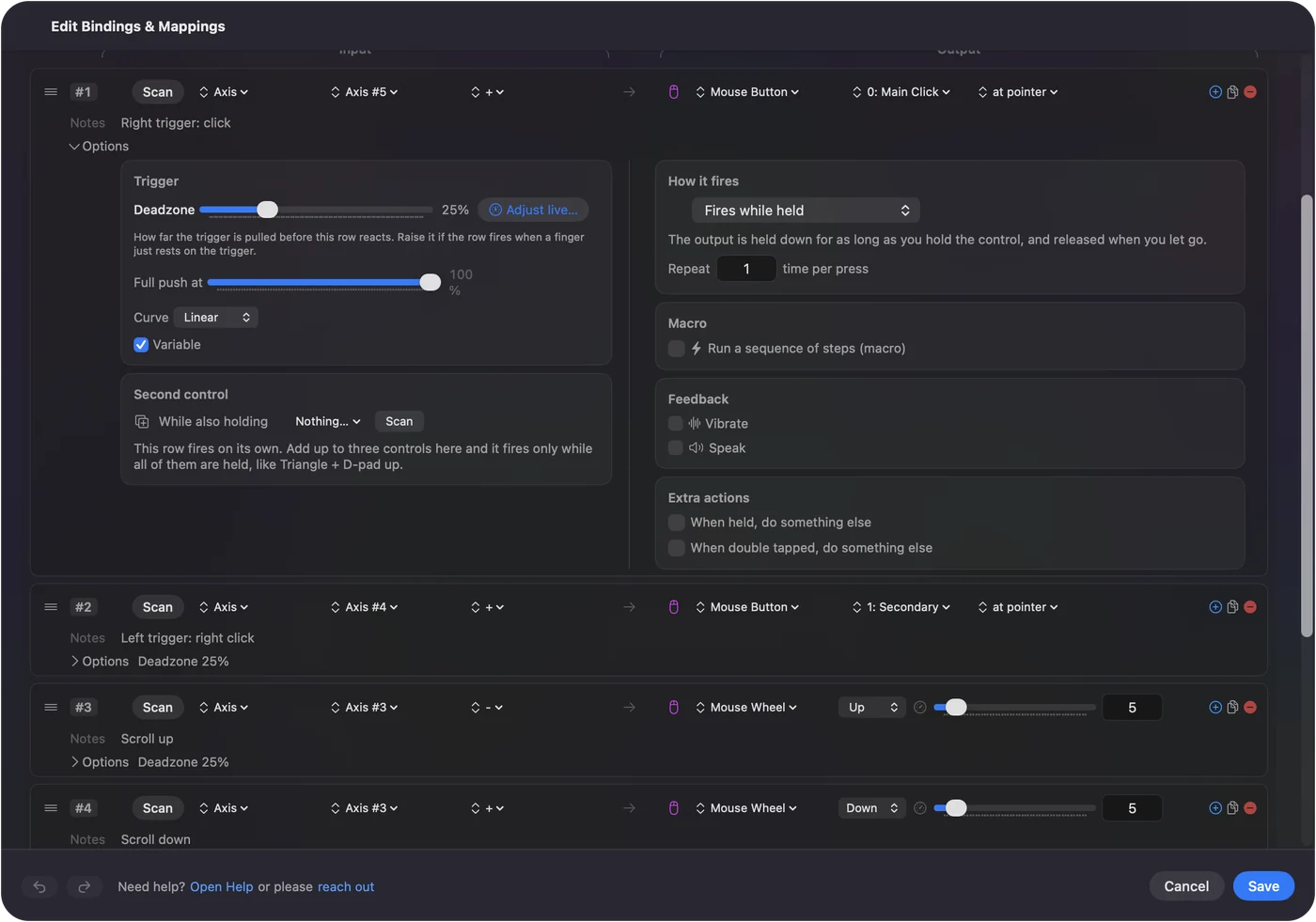Open the 'Nothing...' second control dropdown

pyautogui.click(x=328, y=422)
